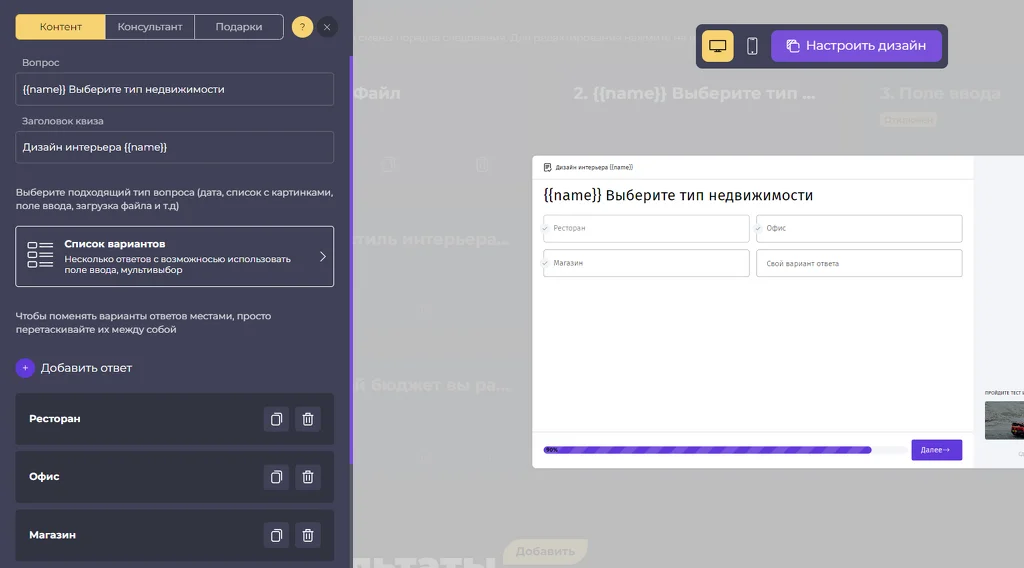Copy the Магазин answer option
1024x568 pixels.
click(x=276, y=535)
